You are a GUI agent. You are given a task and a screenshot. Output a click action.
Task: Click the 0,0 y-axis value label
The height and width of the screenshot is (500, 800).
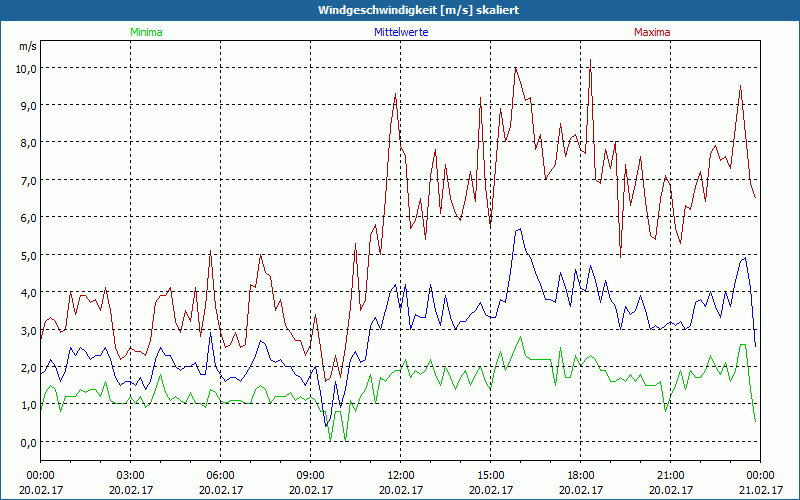[25, 442]
